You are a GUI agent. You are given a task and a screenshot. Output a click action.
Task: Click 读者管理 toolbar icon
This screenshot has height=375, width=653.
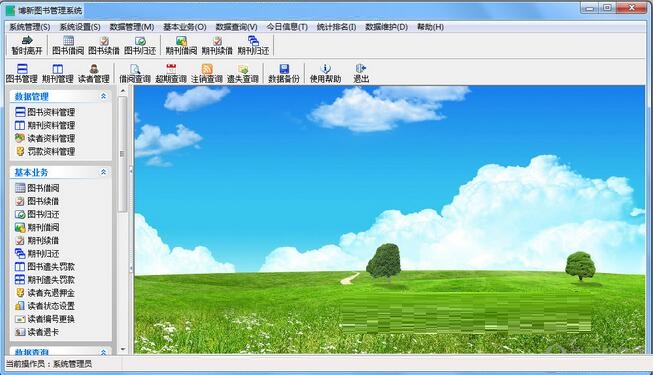(94, 73)
